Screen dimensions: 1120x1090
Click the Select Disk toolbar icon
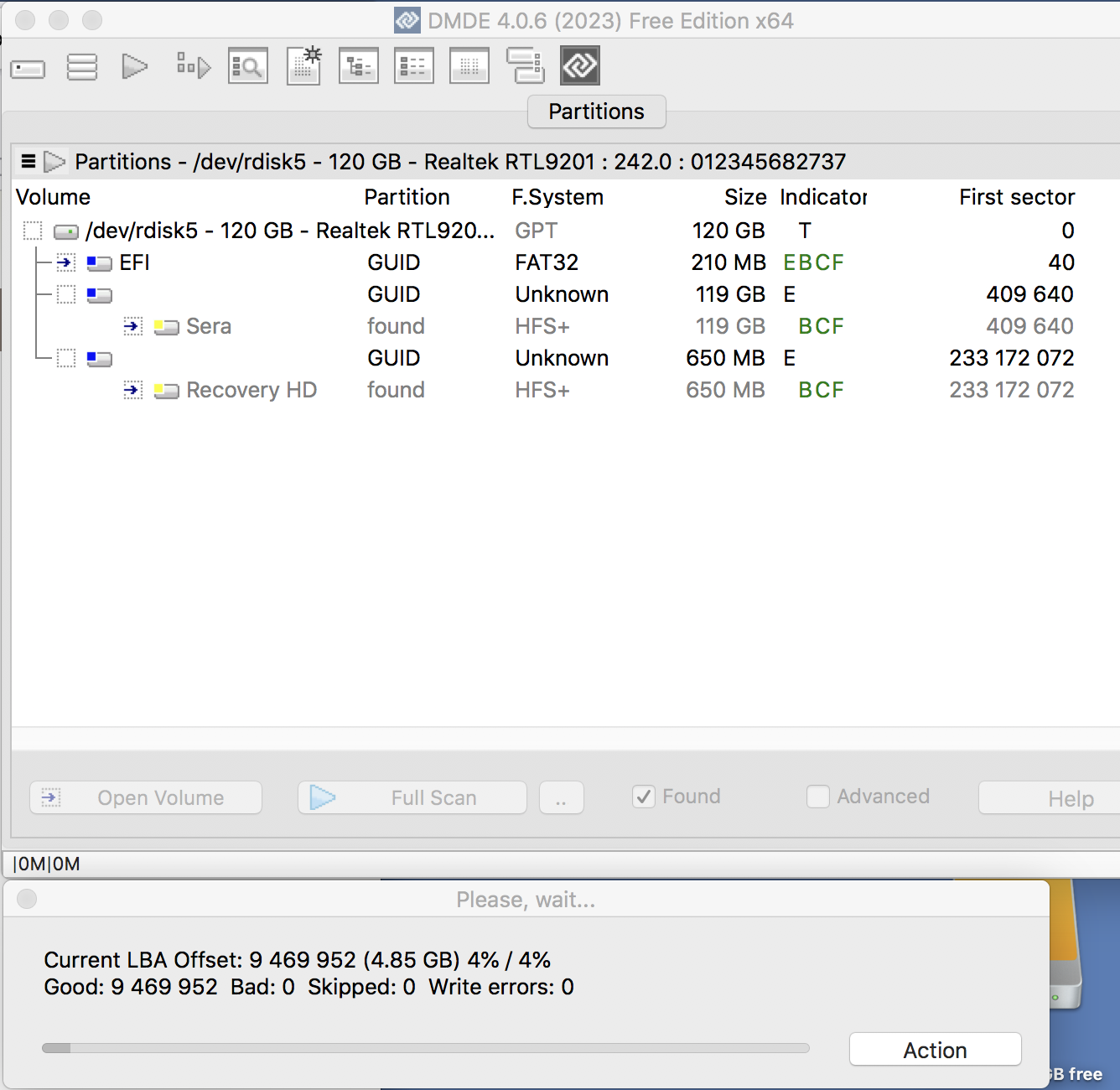28,68
